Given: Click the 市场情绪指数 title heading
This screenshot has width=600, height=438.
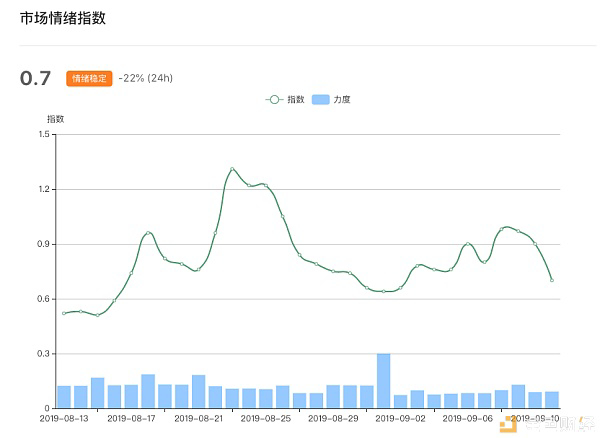Looking at the screenshot, I should 63,18.
